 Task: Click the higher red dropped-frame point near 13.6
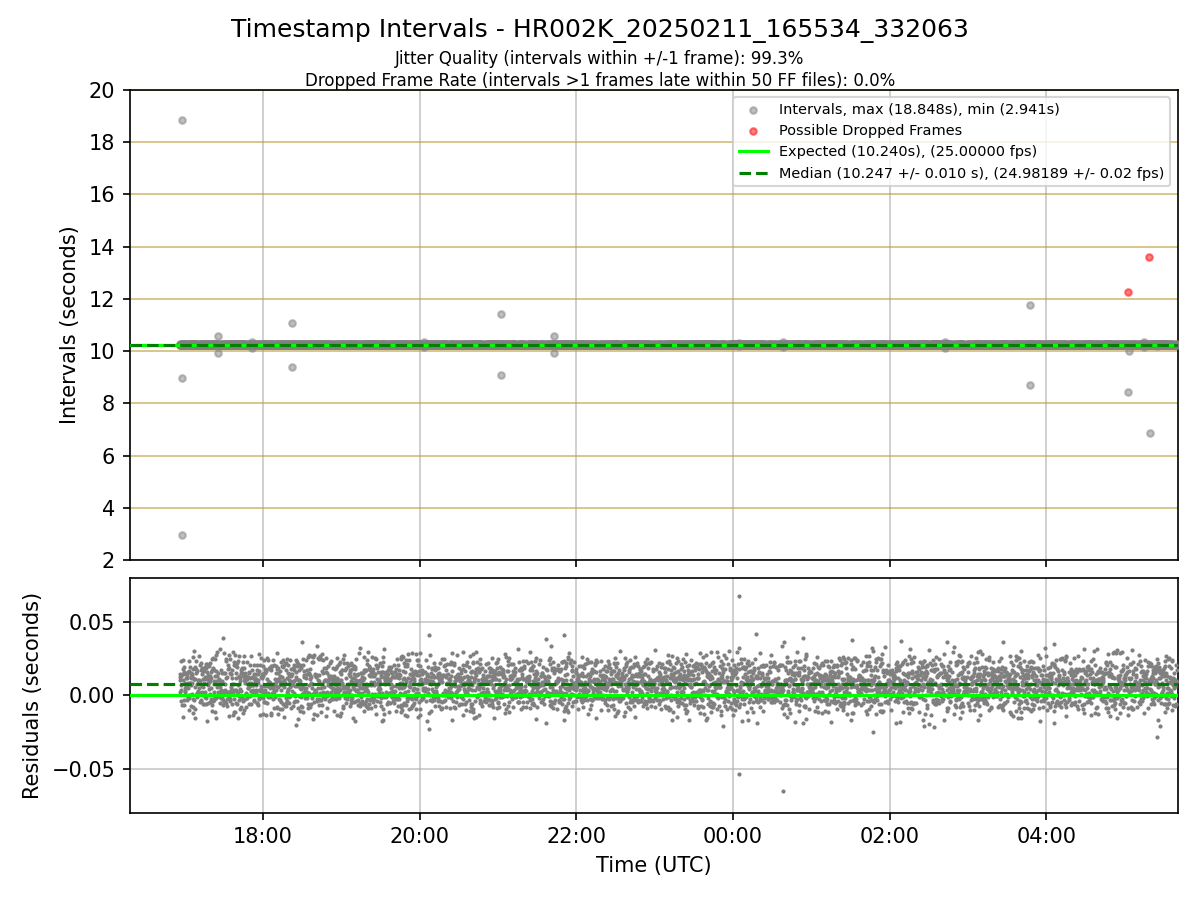pyautogui.click(x=1149, y=257)
